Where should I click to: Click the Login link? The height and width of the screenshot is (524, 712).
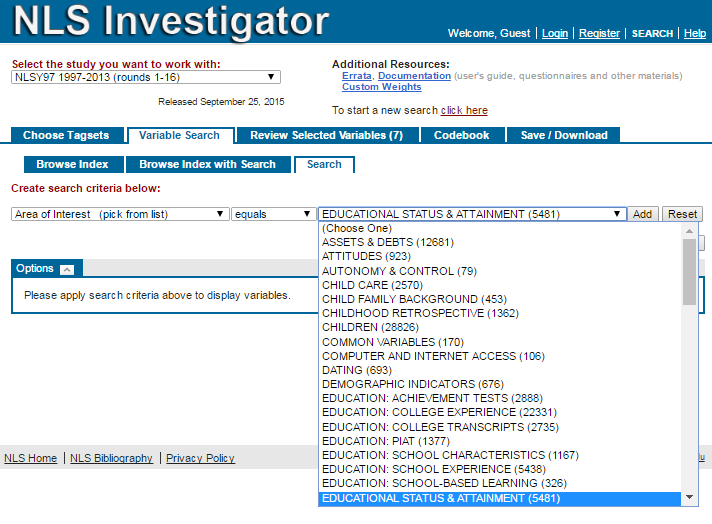pyautogui.click(x=555, y=33)
